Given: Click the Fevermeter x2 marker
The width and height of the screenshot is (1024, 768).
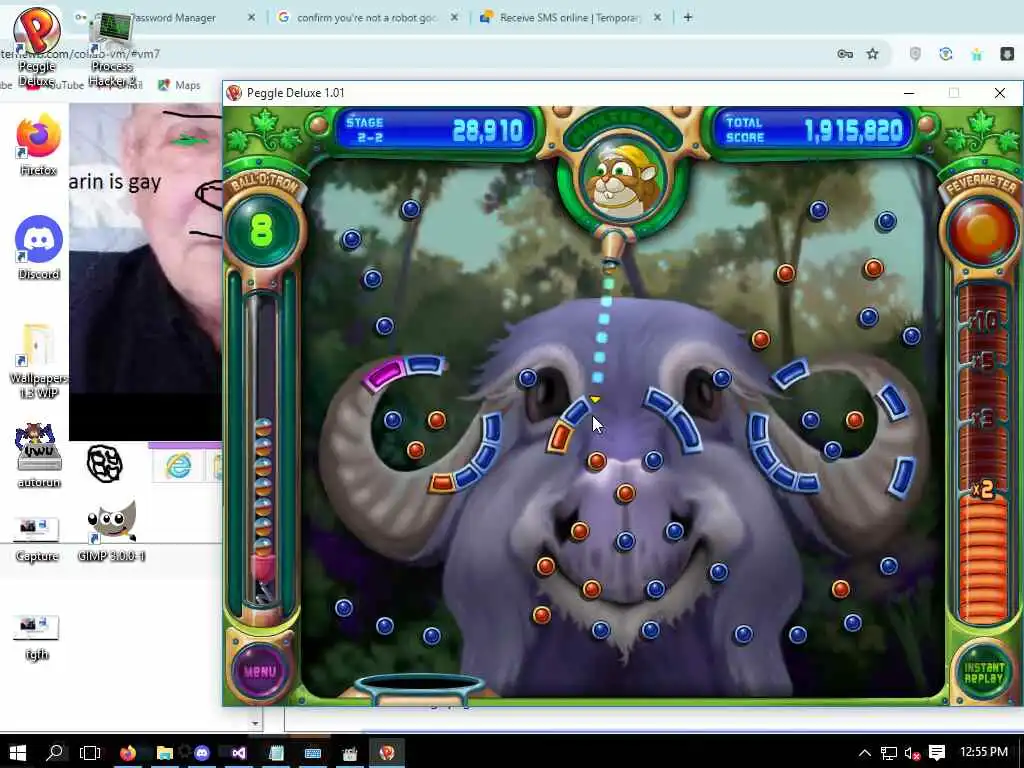Looking at the screenshot, I should 983,488.
